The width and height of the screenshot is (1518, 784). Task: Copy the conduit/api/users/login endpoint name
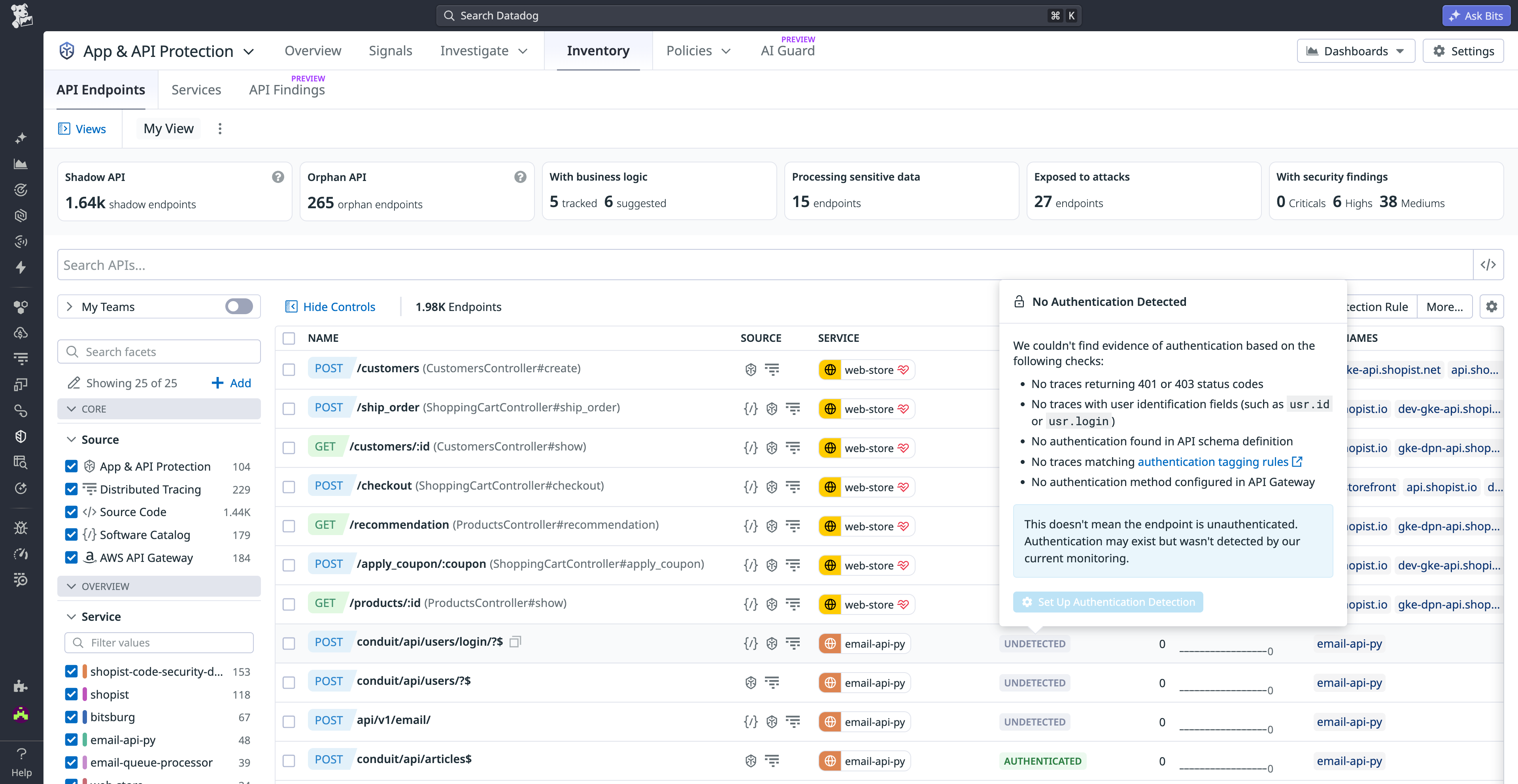tap(515, 641)
